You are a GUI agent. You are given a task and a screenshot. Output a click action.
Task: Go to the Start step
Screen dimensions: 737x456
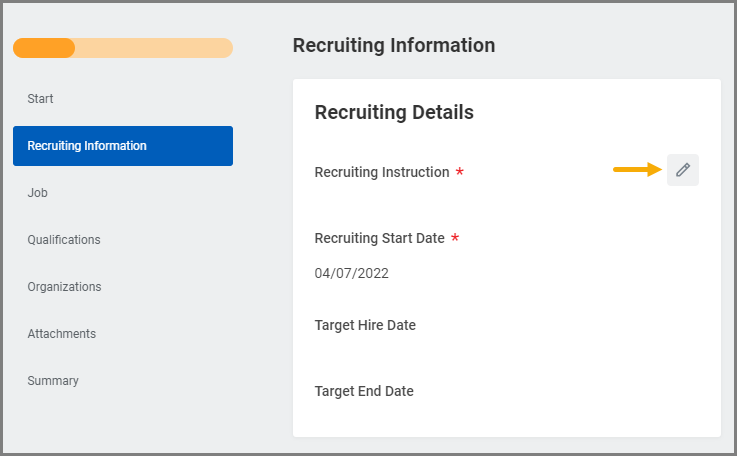pos(41,99)
